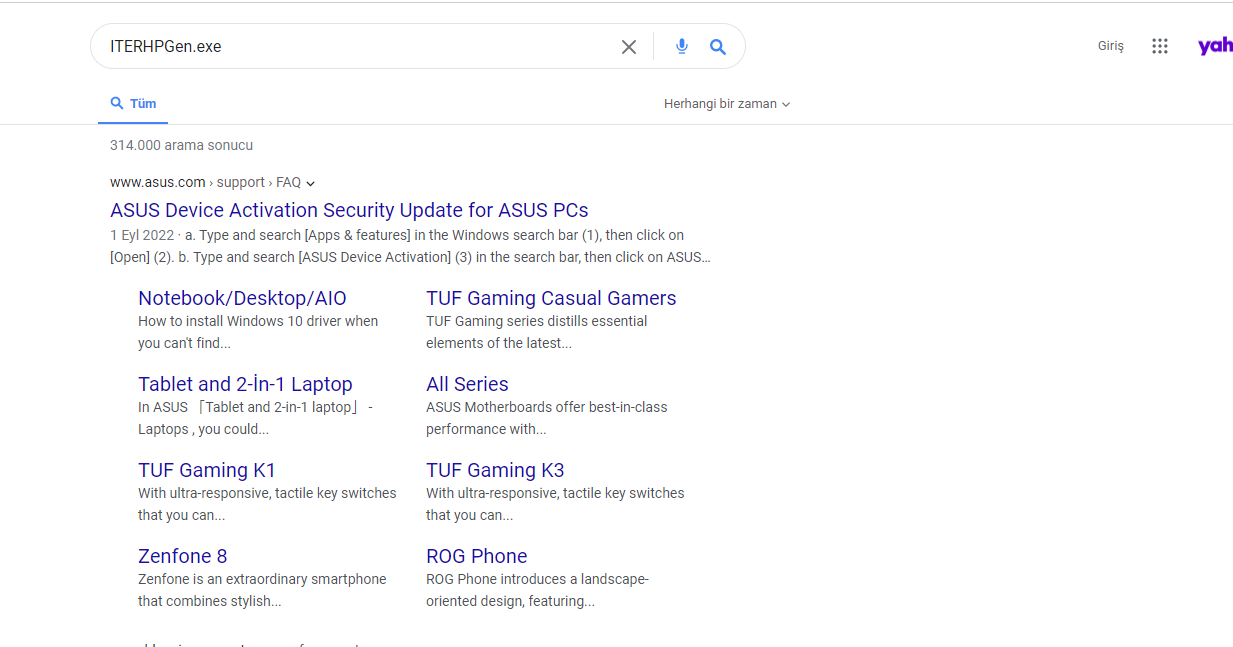Screen dimensions: 1233x647
Task: Click the www.asus.com › support › FAQ breadcrumb
Action: [x=205, y=182]
